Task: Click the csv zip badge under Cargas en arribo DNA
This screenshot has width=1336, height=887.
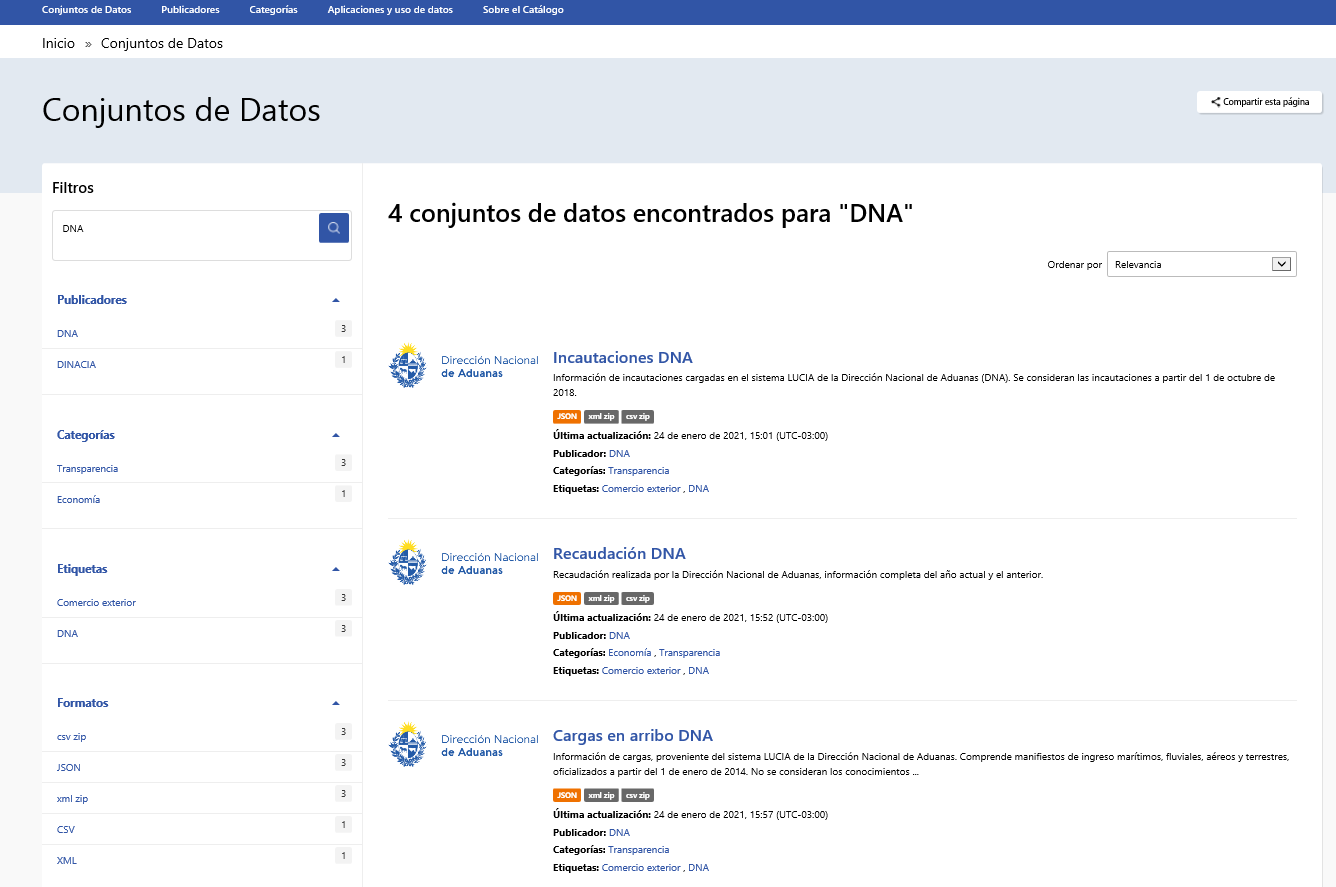Action: tap(638, 796)
